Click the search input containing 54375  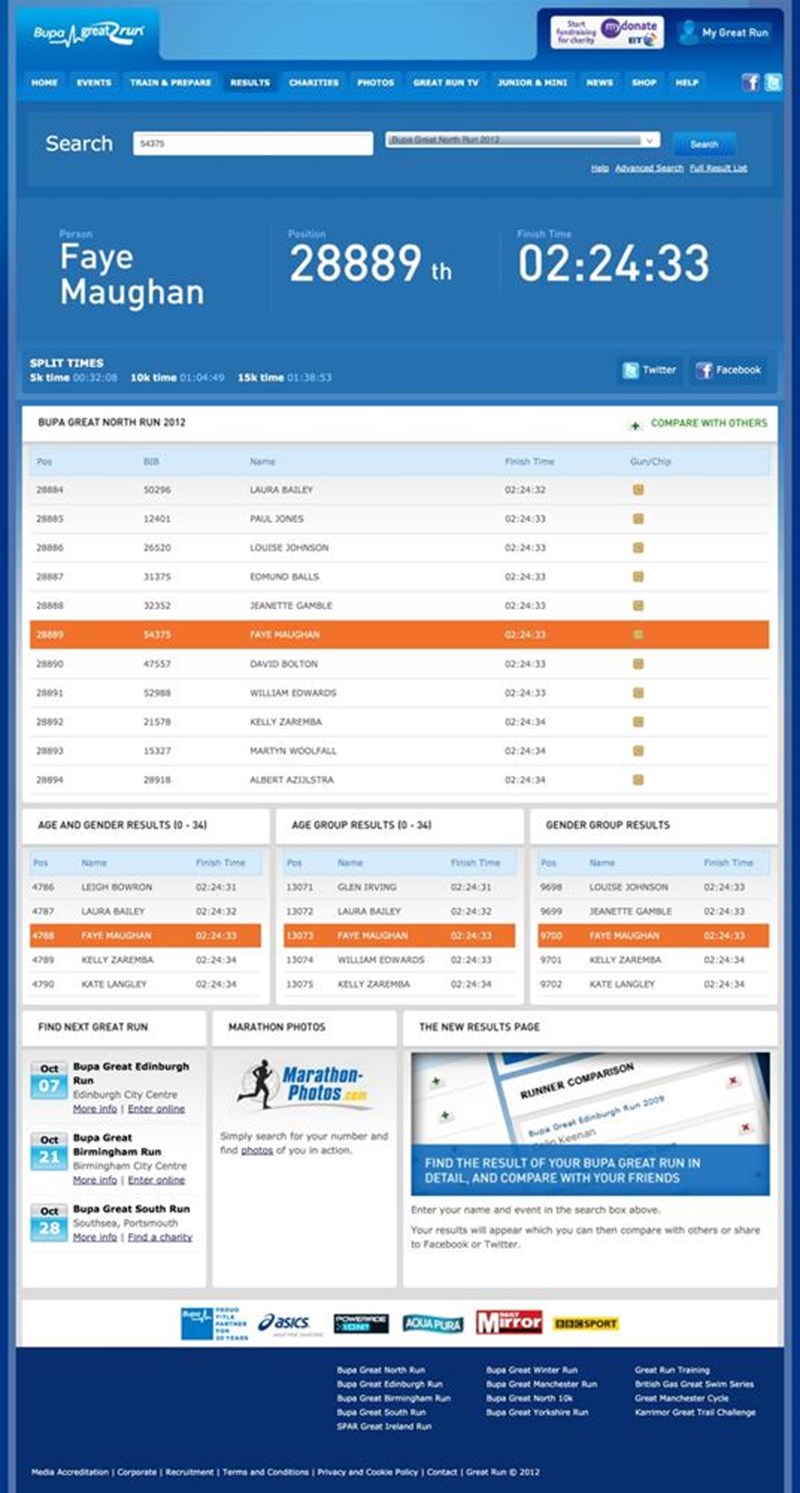tap(253, 144)
